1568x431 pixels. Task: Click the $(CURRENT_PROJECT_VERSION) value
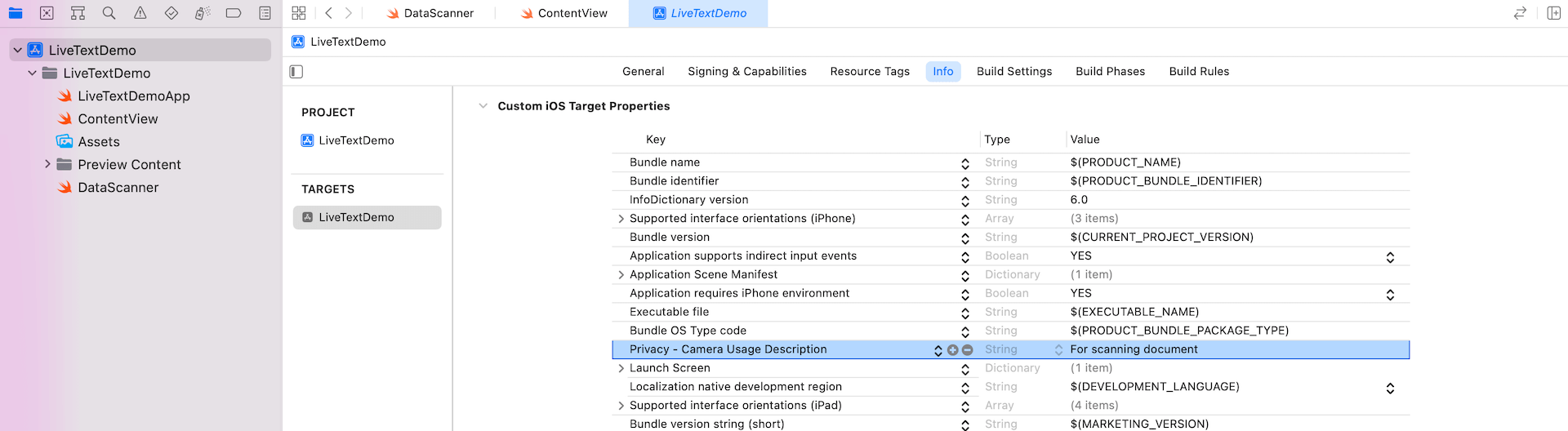[x=1161, y=238]
